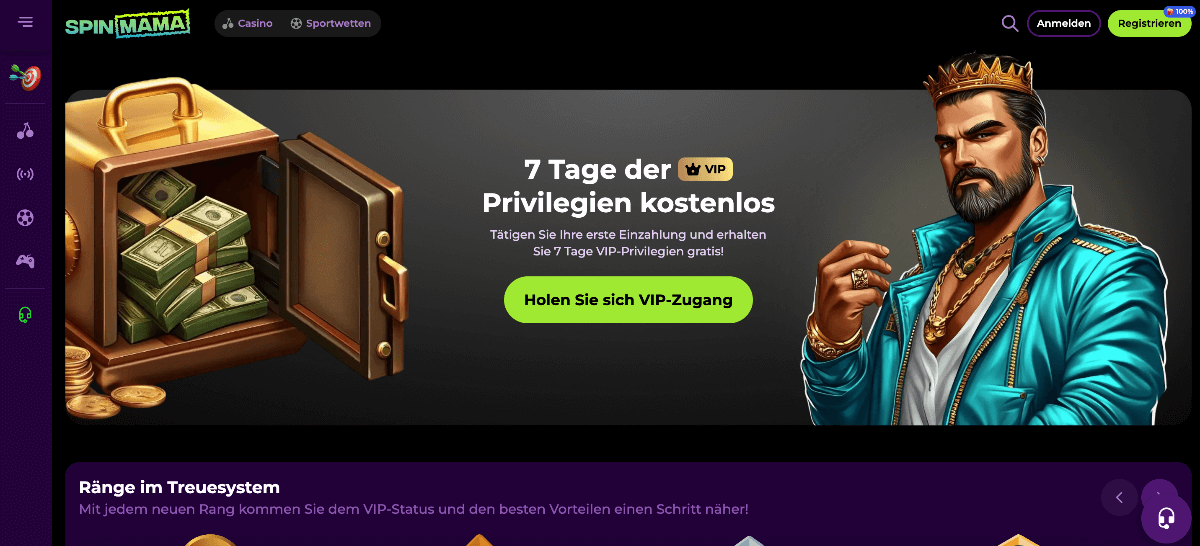Click the gold VIP badge
This screenshot has width=1200, height=546.
(705, 169)
